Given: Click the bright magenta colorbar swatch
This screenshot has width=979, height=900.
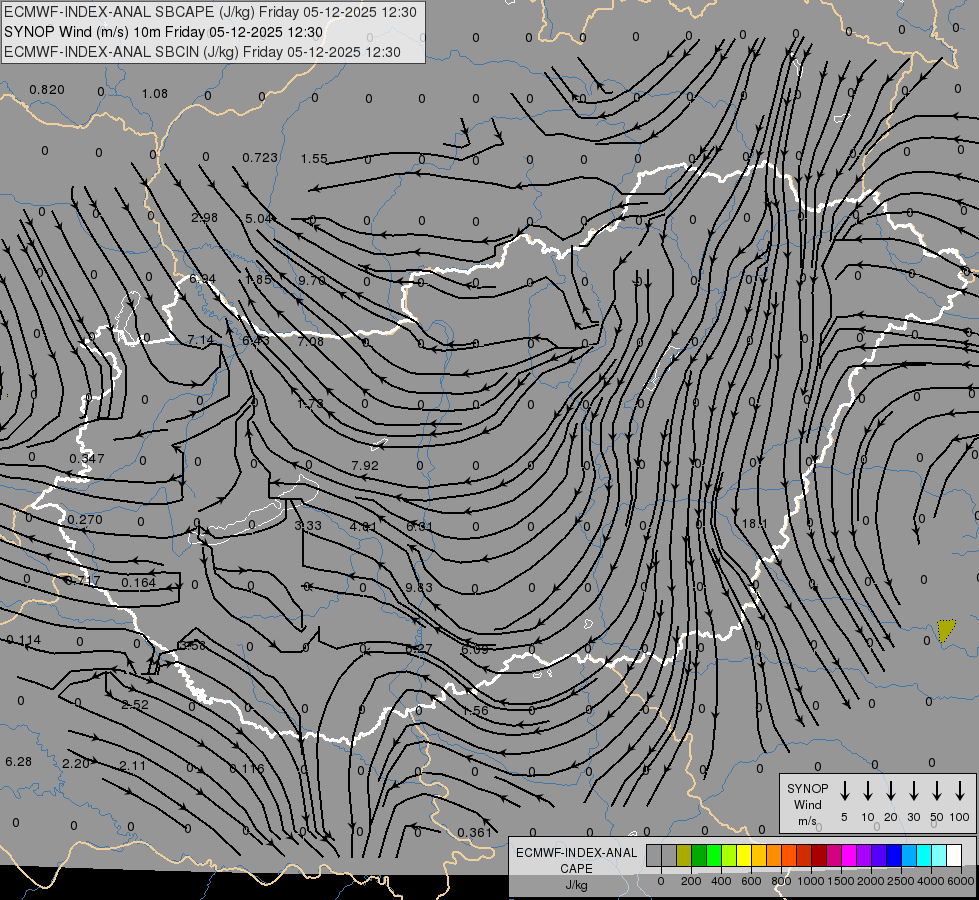Looking at the screenshot, I should click(849, 855).
